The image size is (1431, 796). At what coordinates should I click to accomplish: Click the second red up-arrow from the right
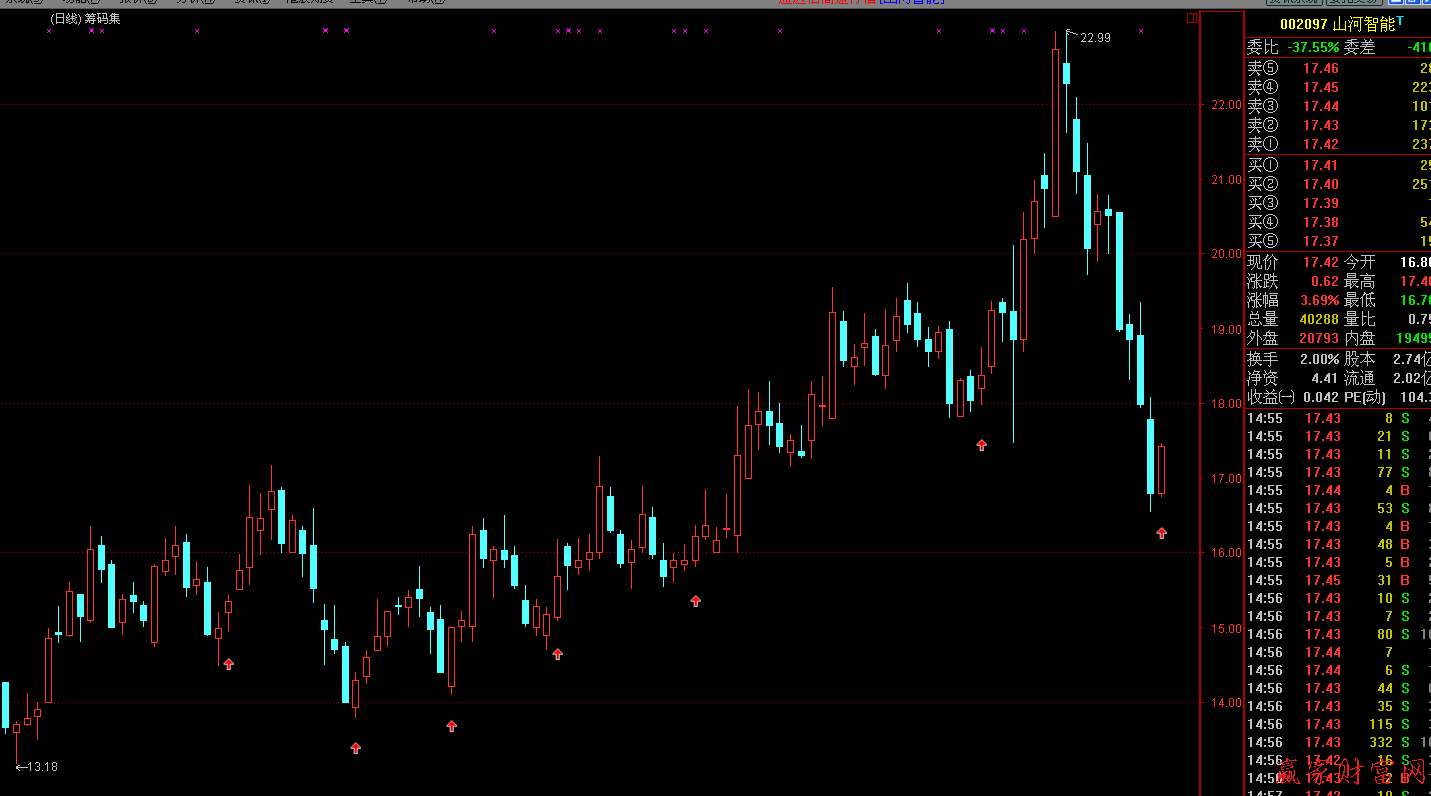tap(981, 445)
